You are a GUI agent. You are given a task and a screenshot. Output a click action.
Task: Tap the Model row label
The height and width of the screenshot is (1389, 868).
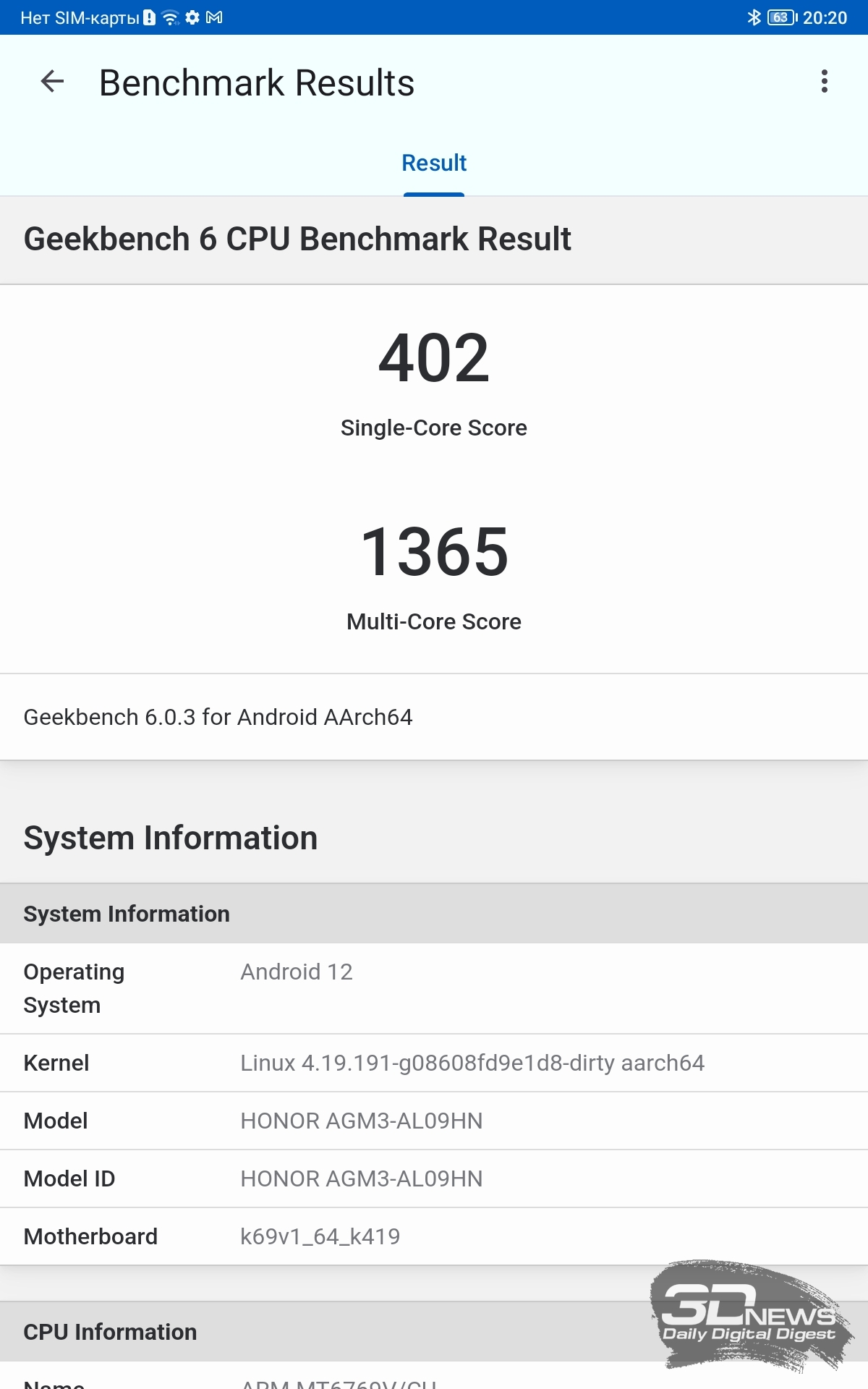pyautogui.click(x=56, y=1121)
